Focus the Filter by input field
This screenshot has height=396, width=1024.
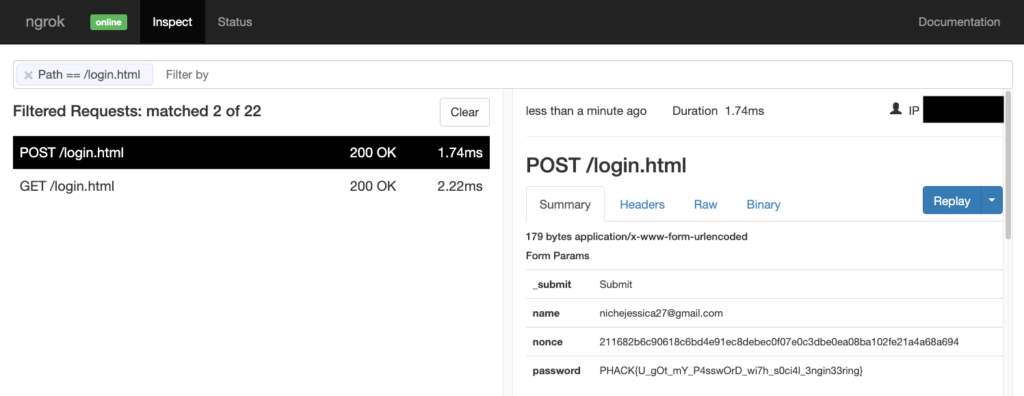[581, 74]
